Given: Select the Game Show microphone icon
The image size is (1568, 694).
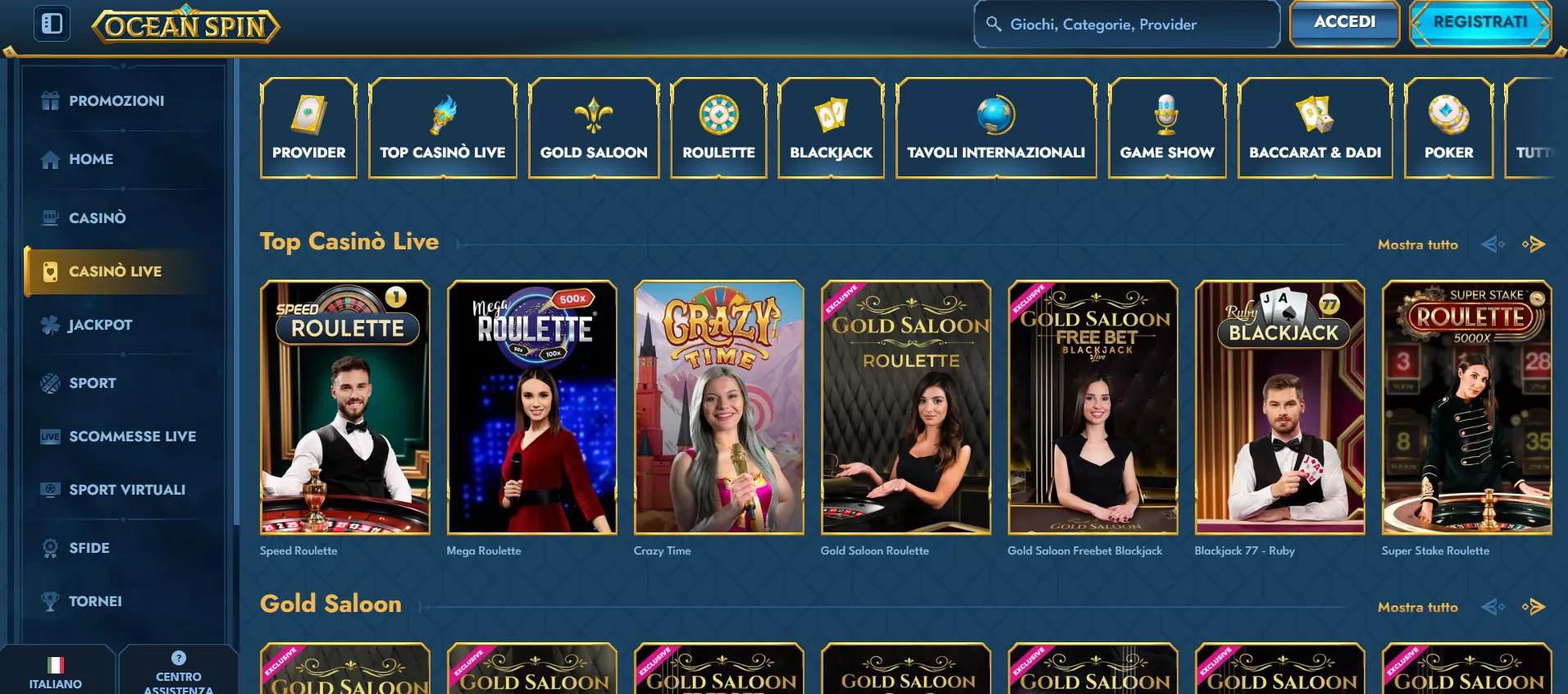Looking at the screenshot, I should point(1166,114).
